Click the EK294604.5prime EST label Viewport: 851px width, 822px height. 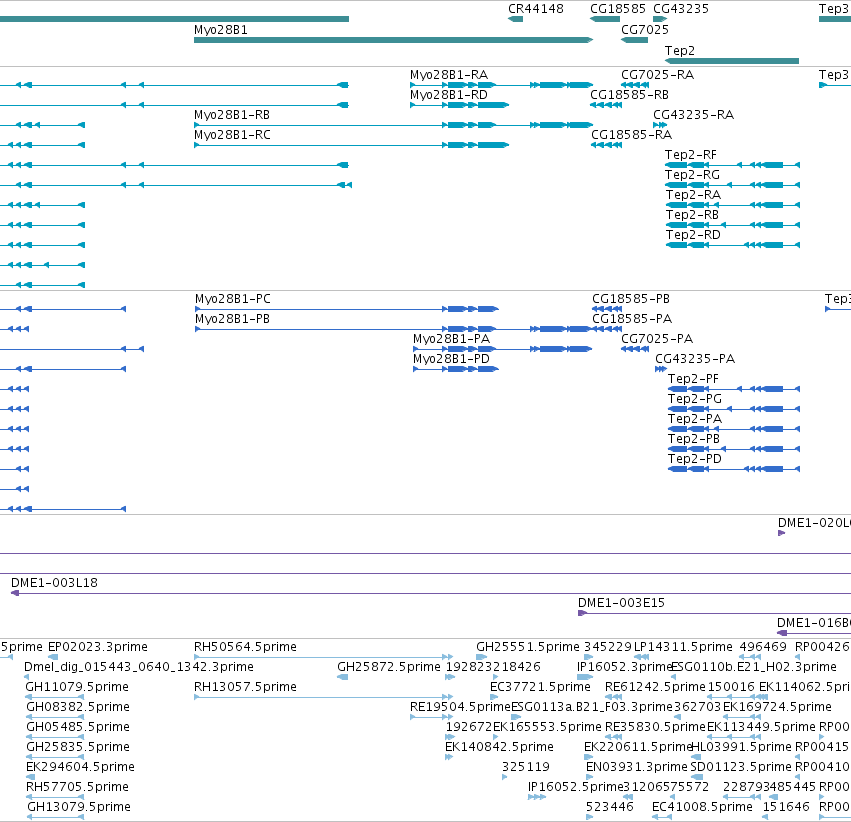pyautogui.click(x=80, y=767)
